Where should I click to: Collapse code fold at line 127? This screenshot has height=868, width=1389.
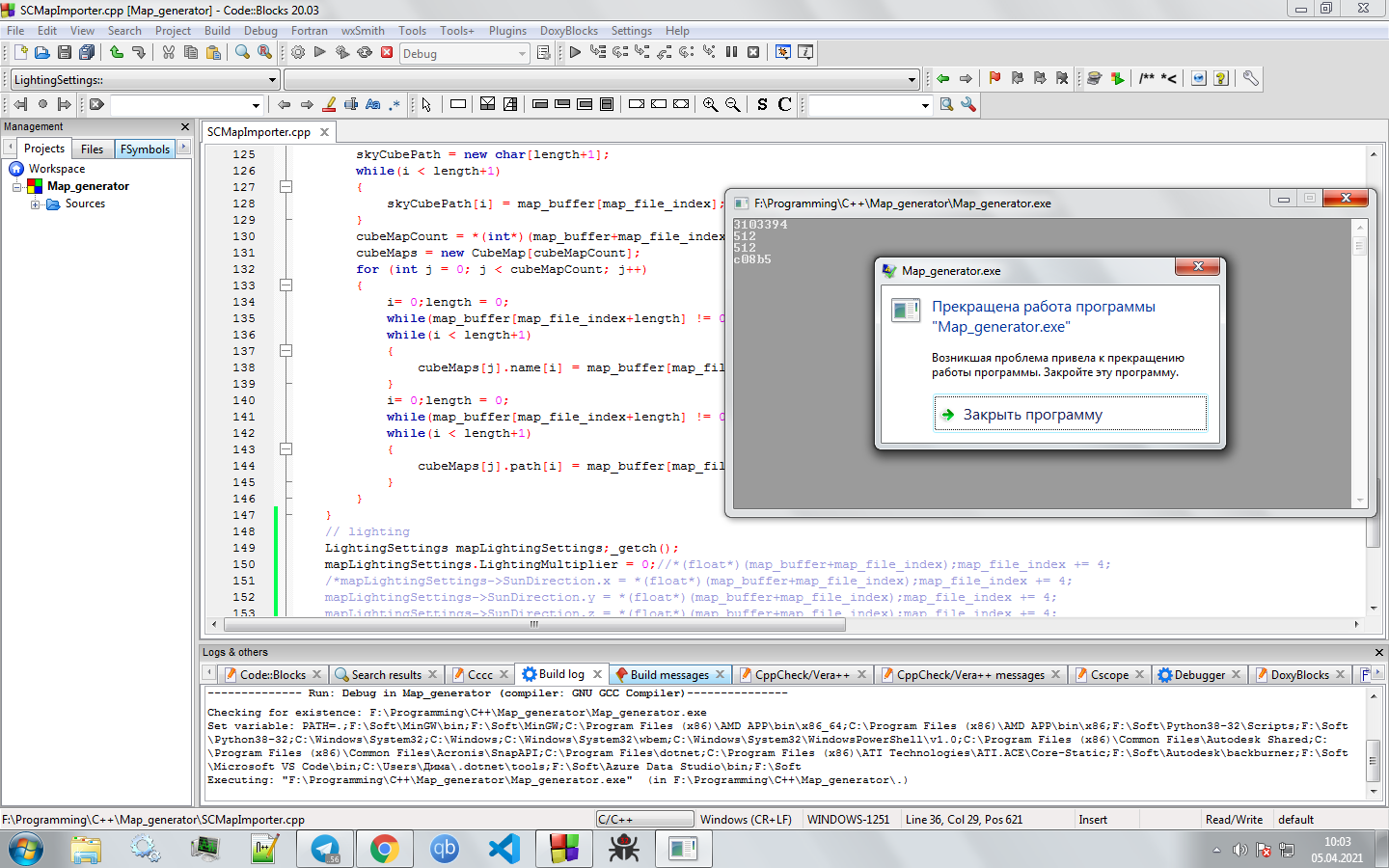[x=286, y=187]
